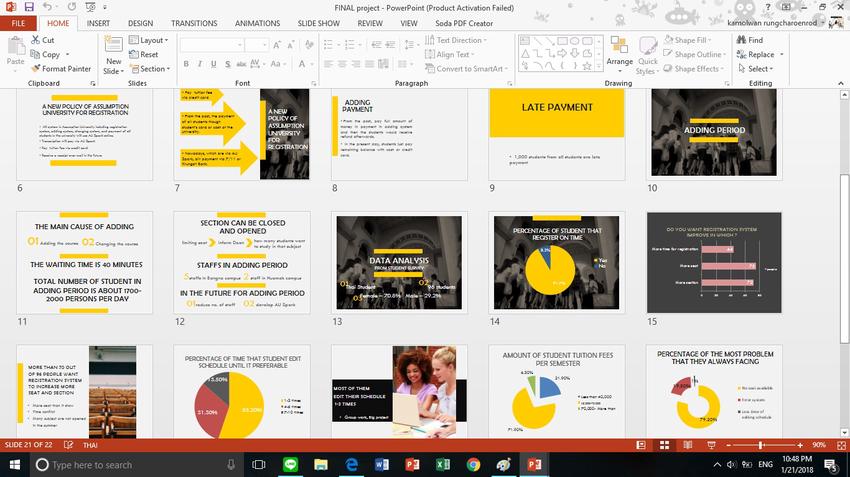850x477 pixels.
Task: Open Align Text dropdown
Action: pyautogui.click(x=449, y=54)
